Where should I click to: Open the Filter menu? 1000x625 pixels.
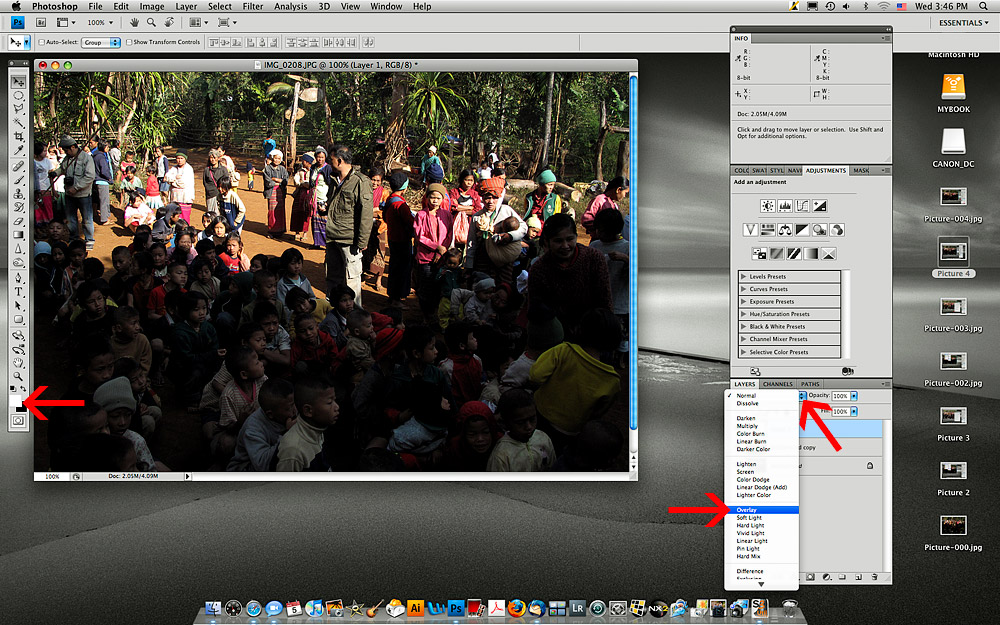(250, 6)
